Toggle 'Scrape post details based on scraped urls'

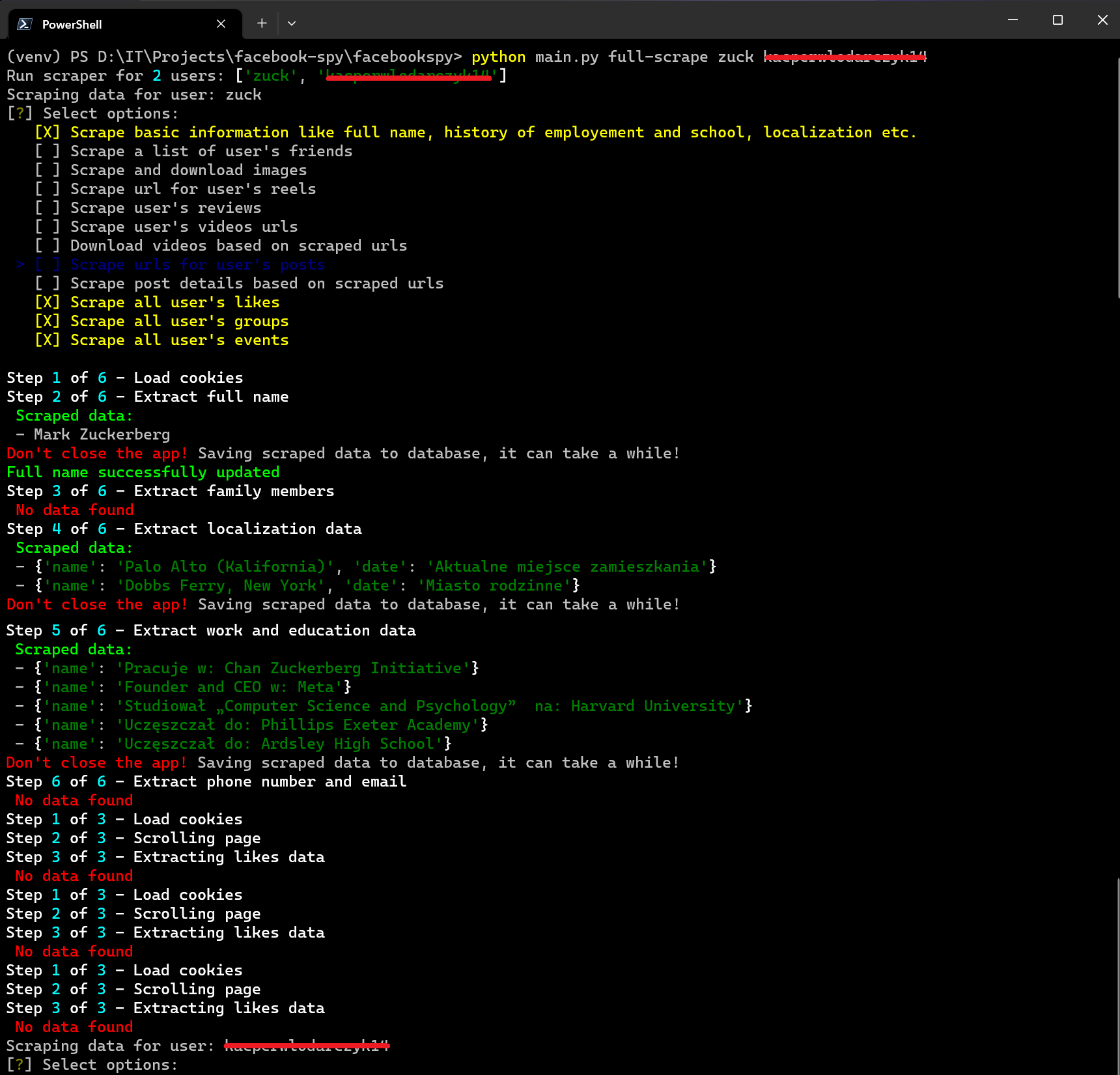[x=239, y=283]
